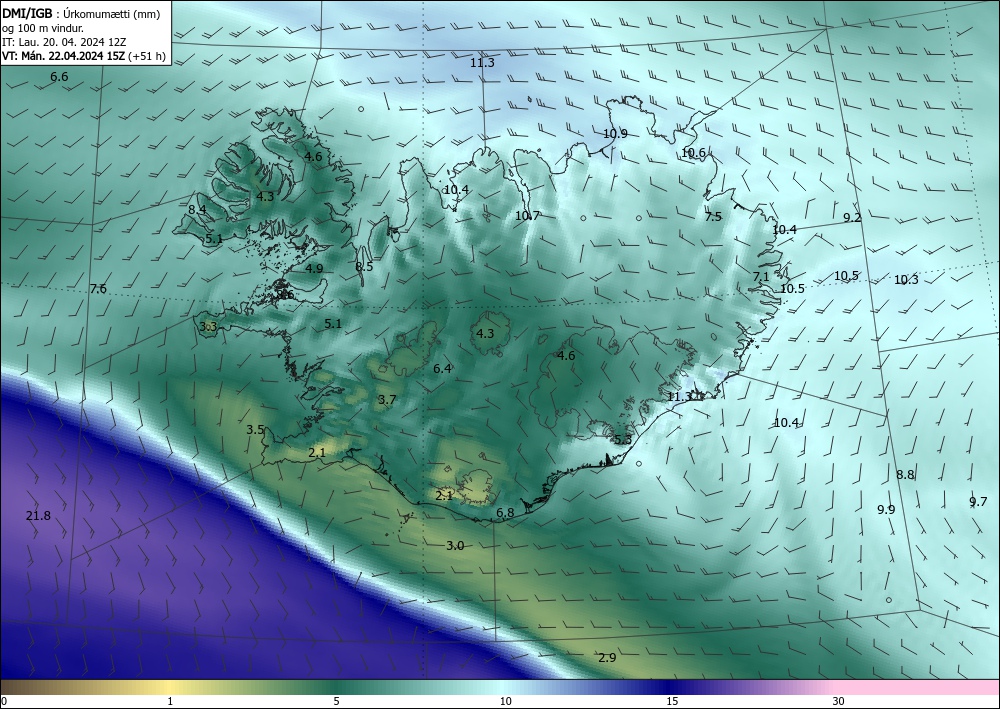Click the 4.9 value in west Iceland
Viewport: 1000px width, 709px height.
coord(314,268)
